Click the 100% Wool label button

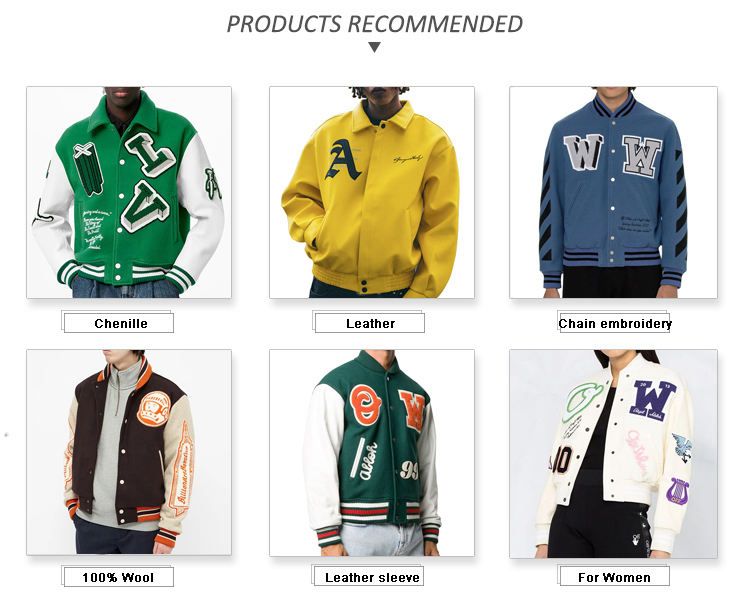click(119, 577)
